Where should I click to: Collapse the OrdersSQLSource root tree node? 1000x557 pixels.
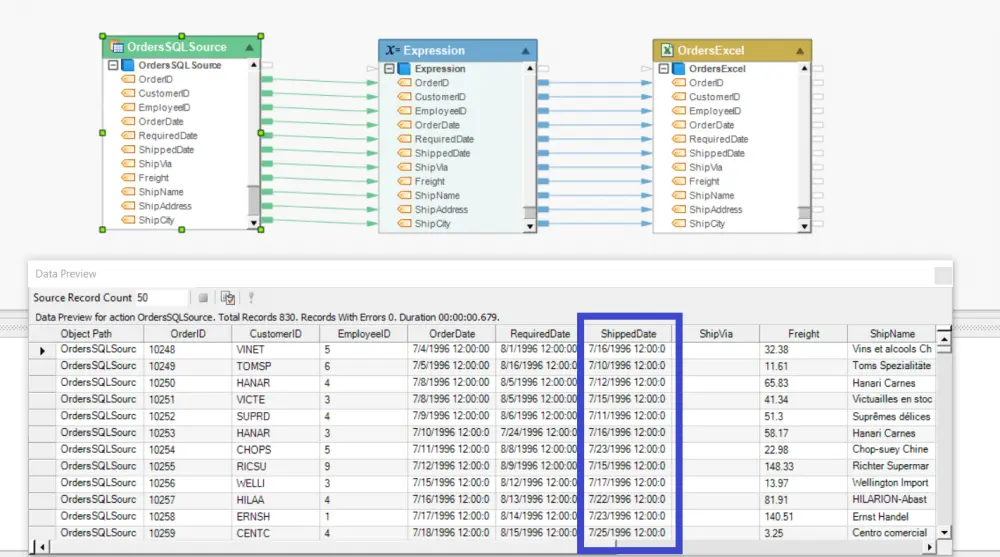(x=113, y=65)
